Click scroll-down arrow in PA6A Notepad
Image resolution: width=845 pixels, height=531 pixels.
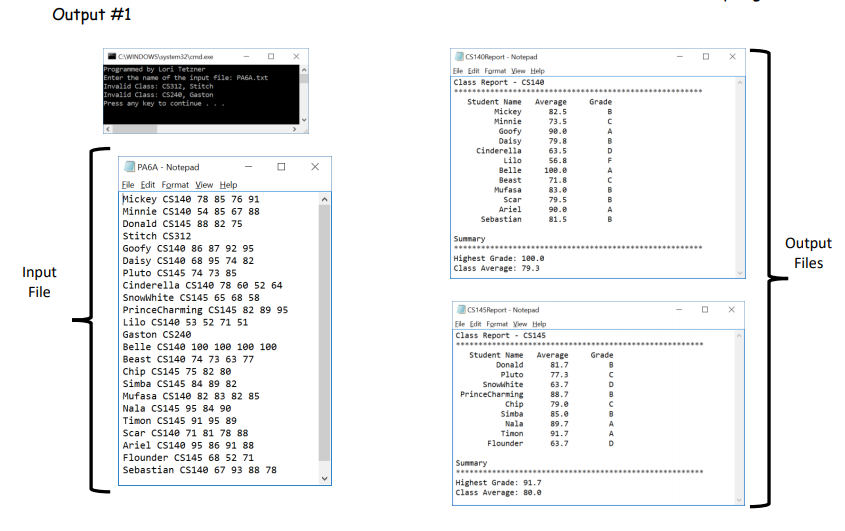coord(324,478)
